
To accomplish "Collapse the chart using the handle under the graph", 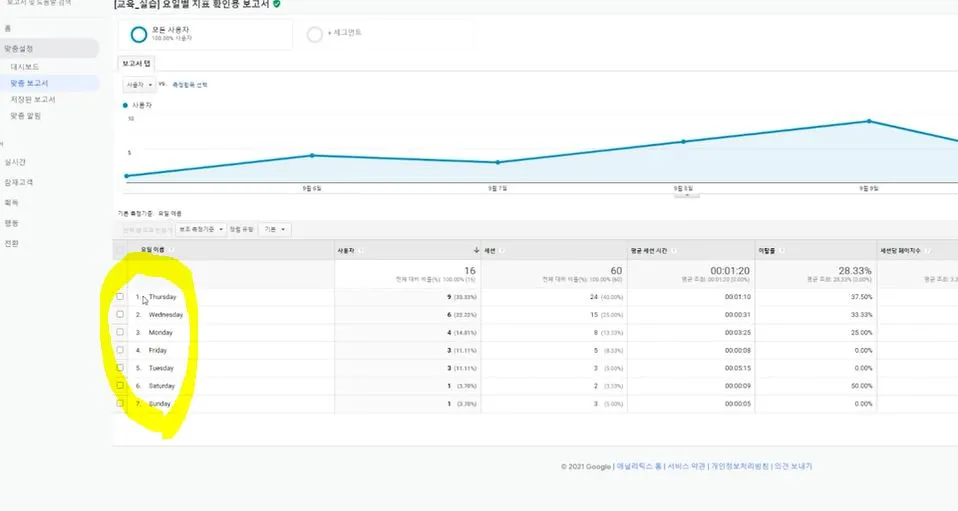I will click(x=687, y=196).
